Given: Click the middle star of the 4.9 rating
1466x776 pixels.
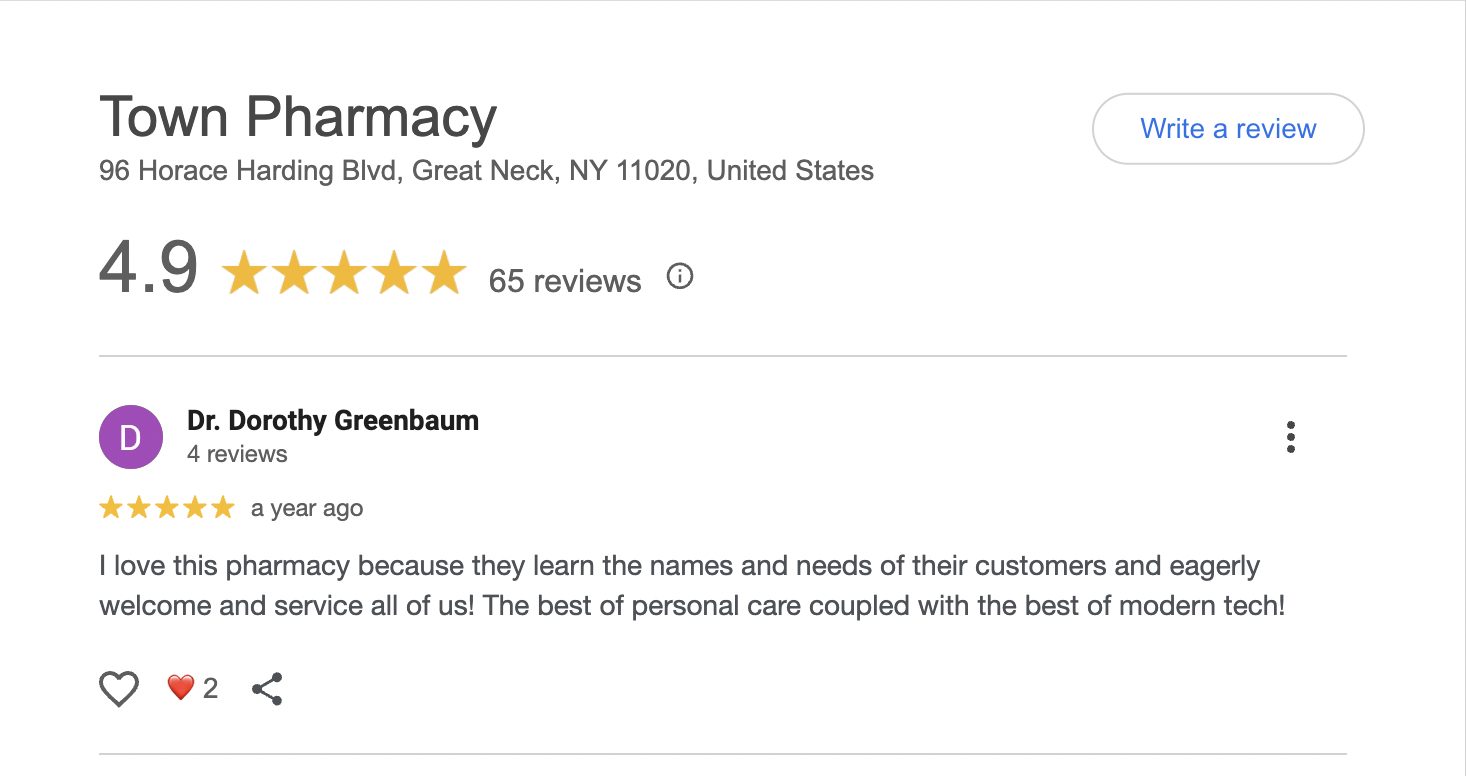Looking at the screenshot, I should 343,274.
